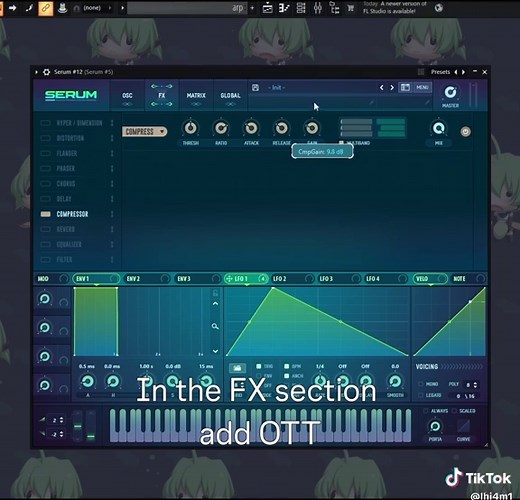Switch to the OSC tab
Viewport: 520px width, 500px height.
(127, 96)
